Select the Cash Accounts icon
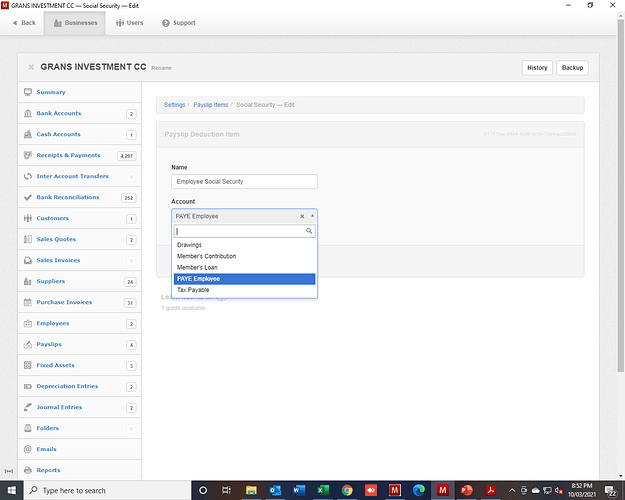The height and width of the screenshot is (500, 625). 28,134
